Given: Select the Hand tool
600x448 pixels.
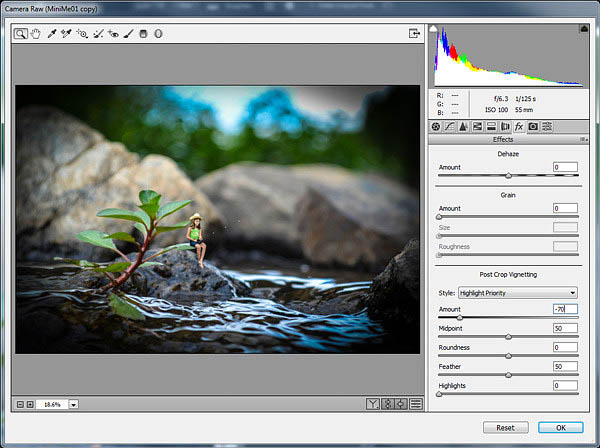Looking at the screenshot, I should click(x=35, y=34).
